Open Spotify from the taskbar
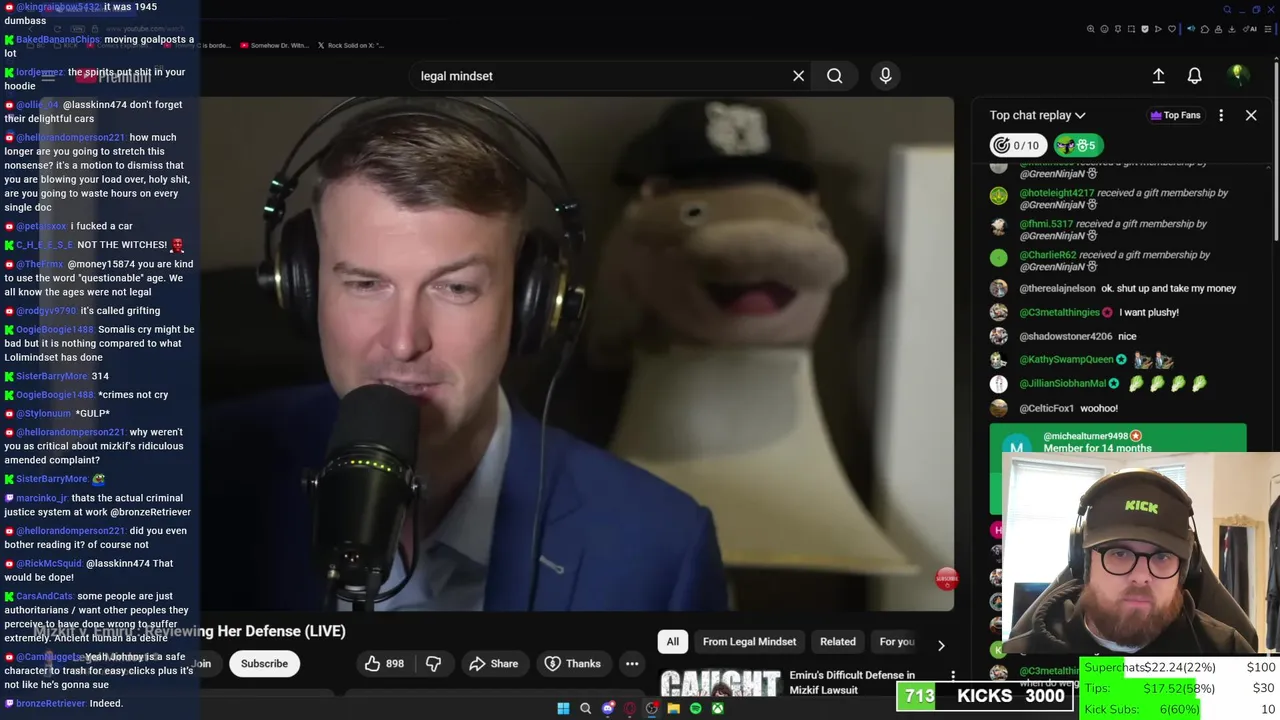Image resolution: width=1280 pixels, height=720 pixels. [x=696, y=709]
